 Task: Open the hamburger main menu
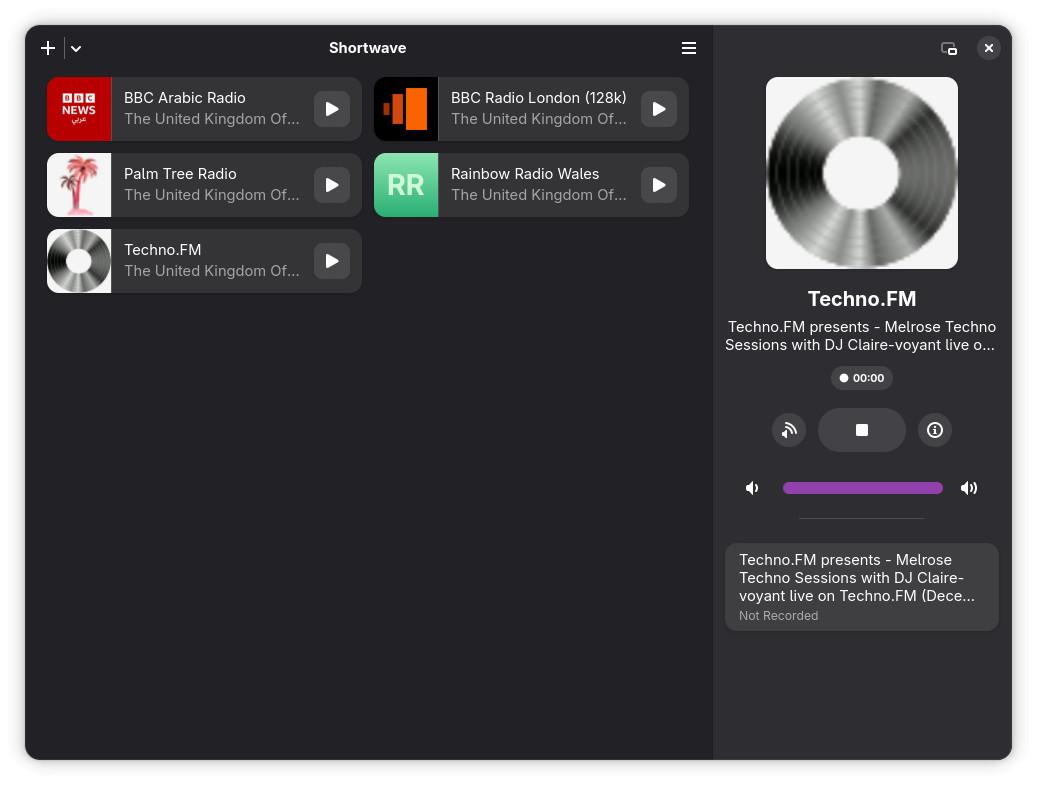pos(688,48)
